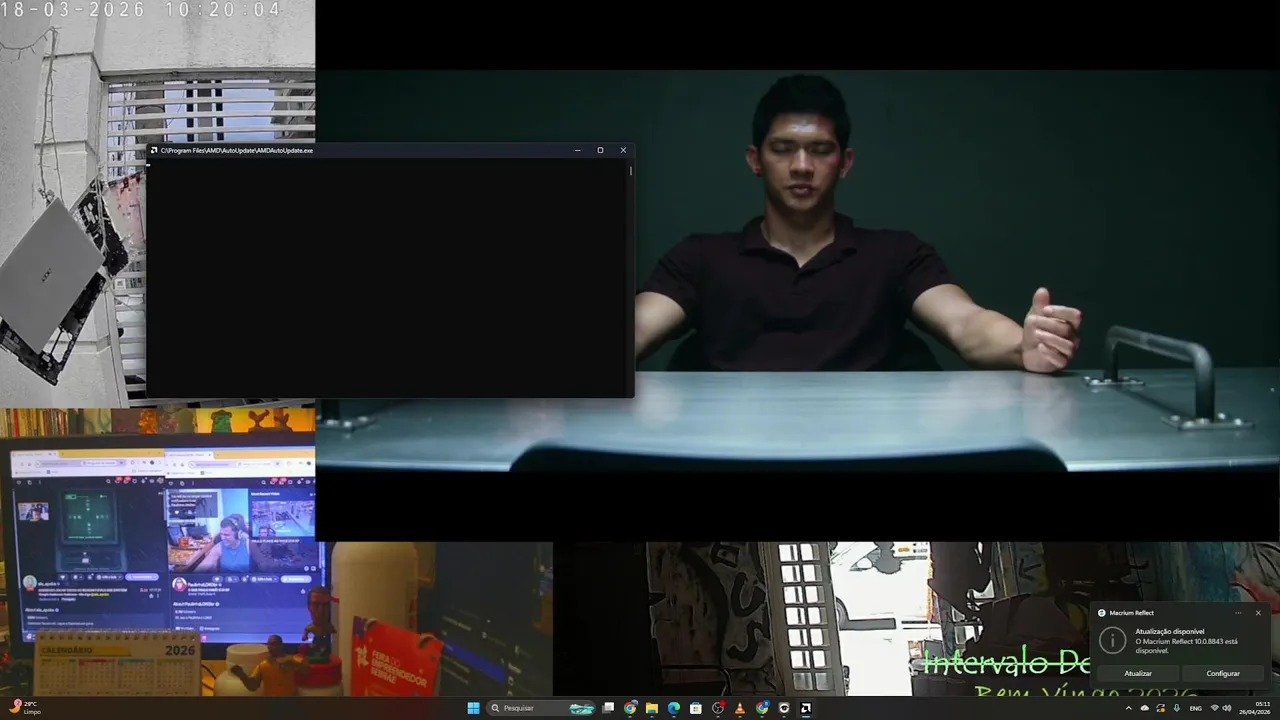This screenshot has height=720, width=1280.
Task: Open the Chrome icon next to VLC
Action: tap(762, 708)
